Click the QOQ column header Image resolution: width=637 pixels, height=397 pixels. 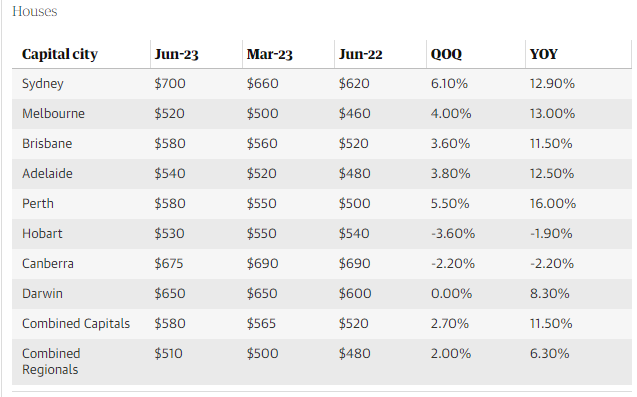point(446,54)
